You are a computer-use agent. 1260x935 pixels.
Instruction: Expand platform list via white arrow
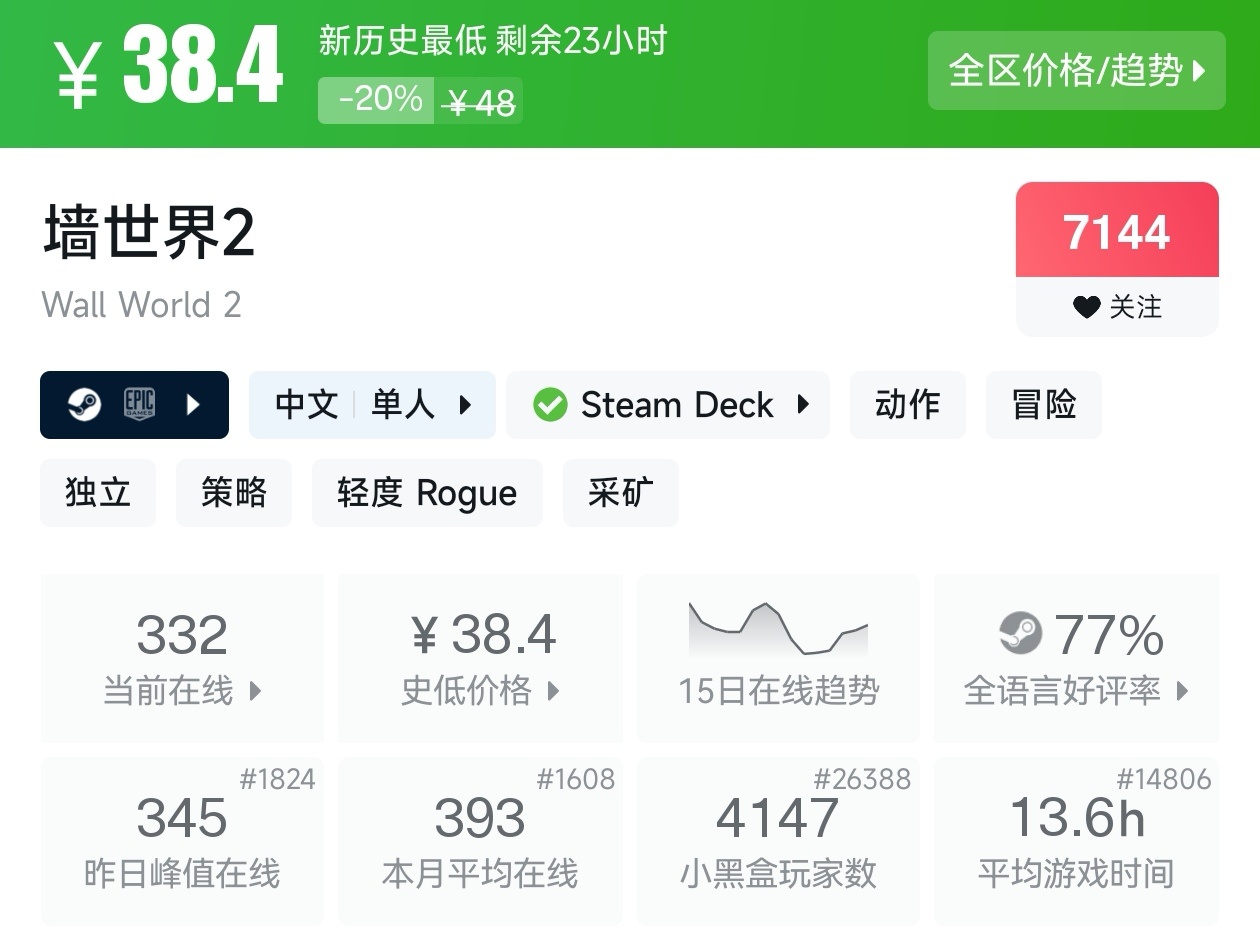194,405
